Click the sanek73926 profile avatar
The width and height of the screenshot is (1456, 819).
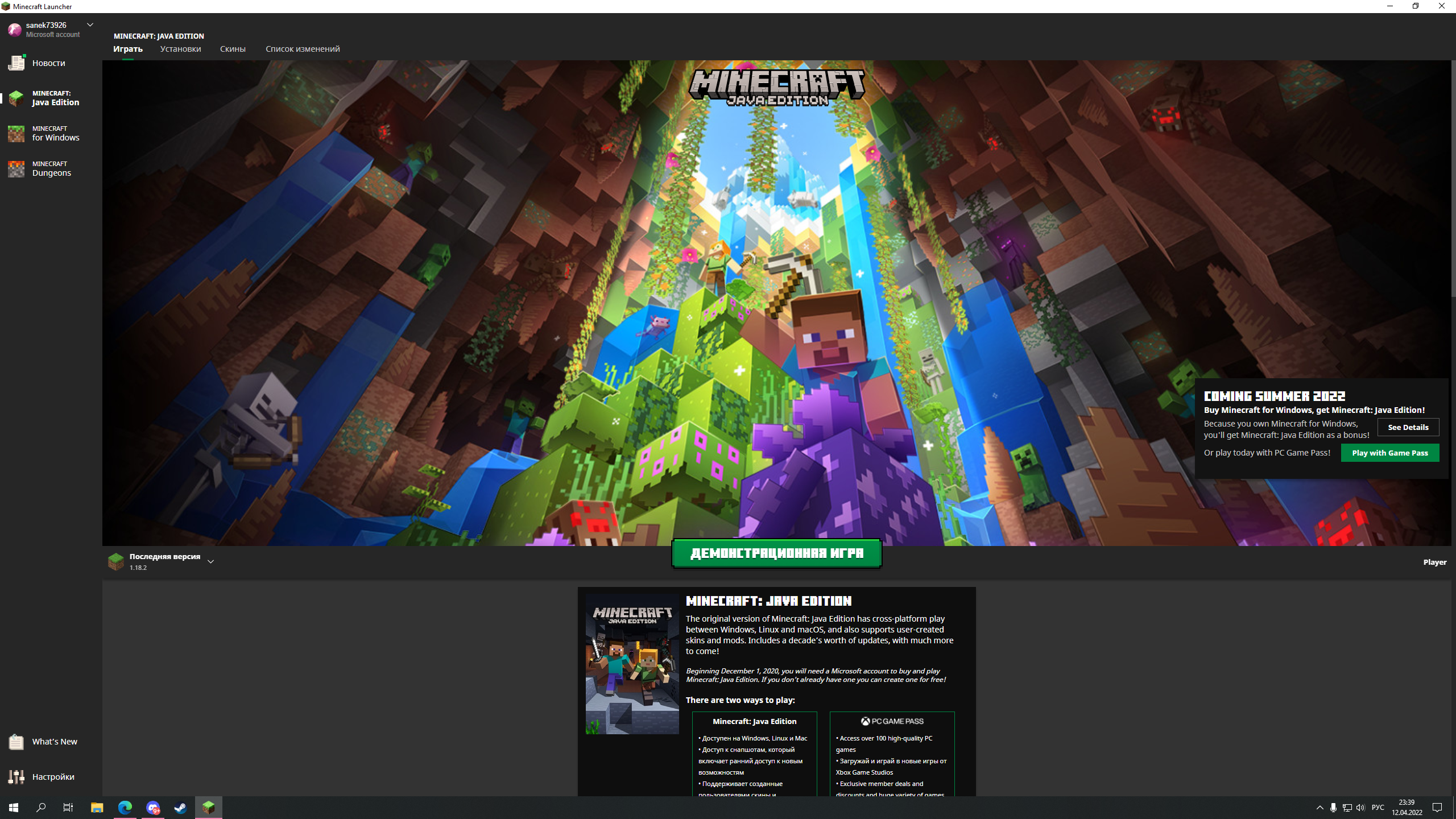(x=14, y=30)
